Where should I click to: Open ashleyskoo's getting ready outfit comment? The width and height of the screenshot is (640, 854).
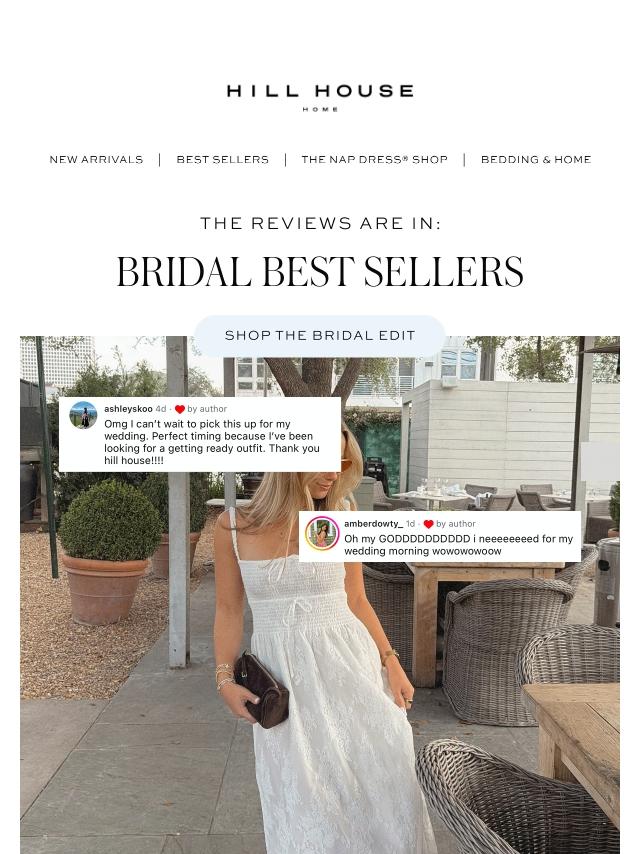tap(212, 442)
